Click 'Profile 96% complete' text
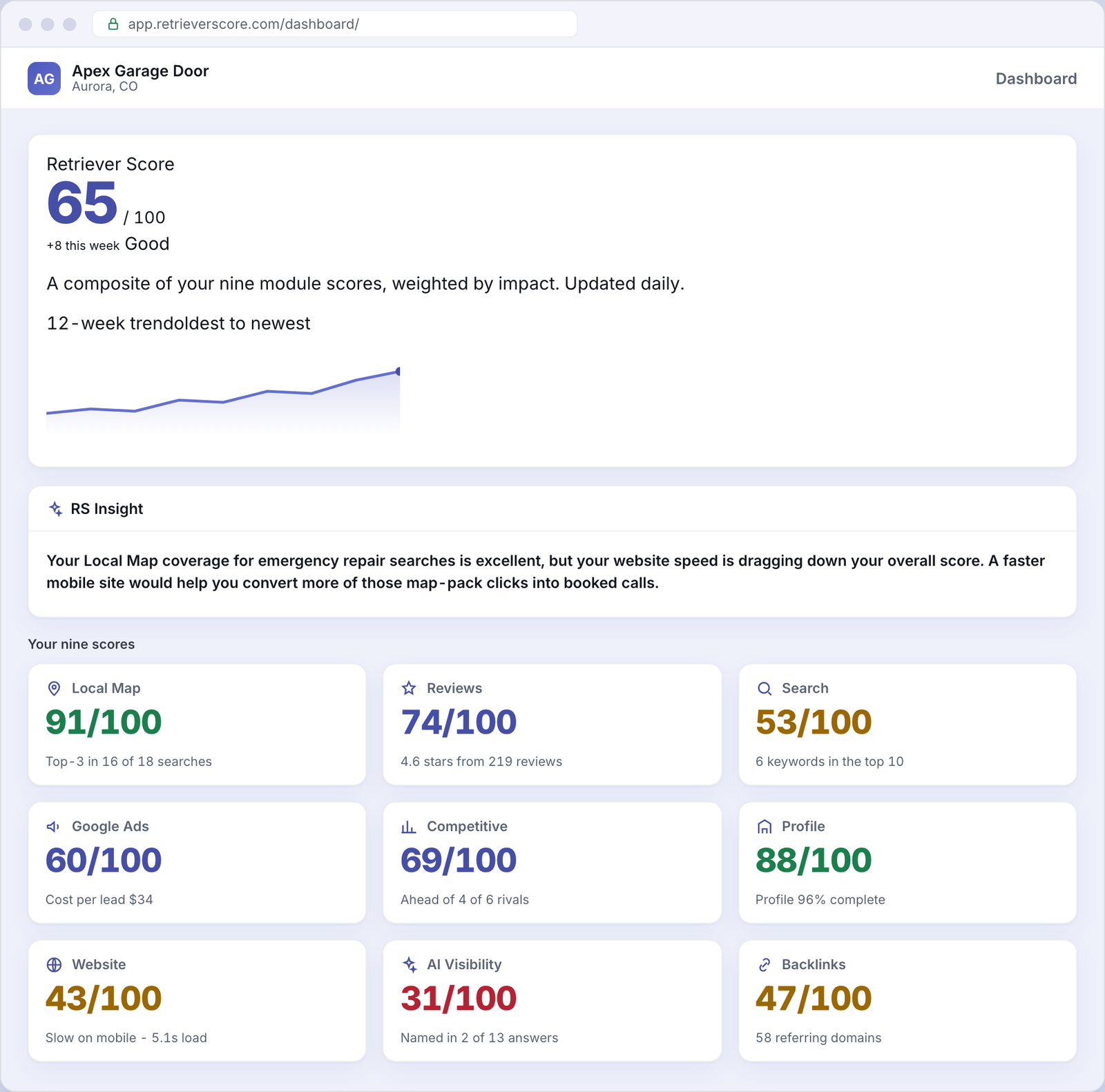Viewport: 1105px width, 1092px height. (820, 900)
